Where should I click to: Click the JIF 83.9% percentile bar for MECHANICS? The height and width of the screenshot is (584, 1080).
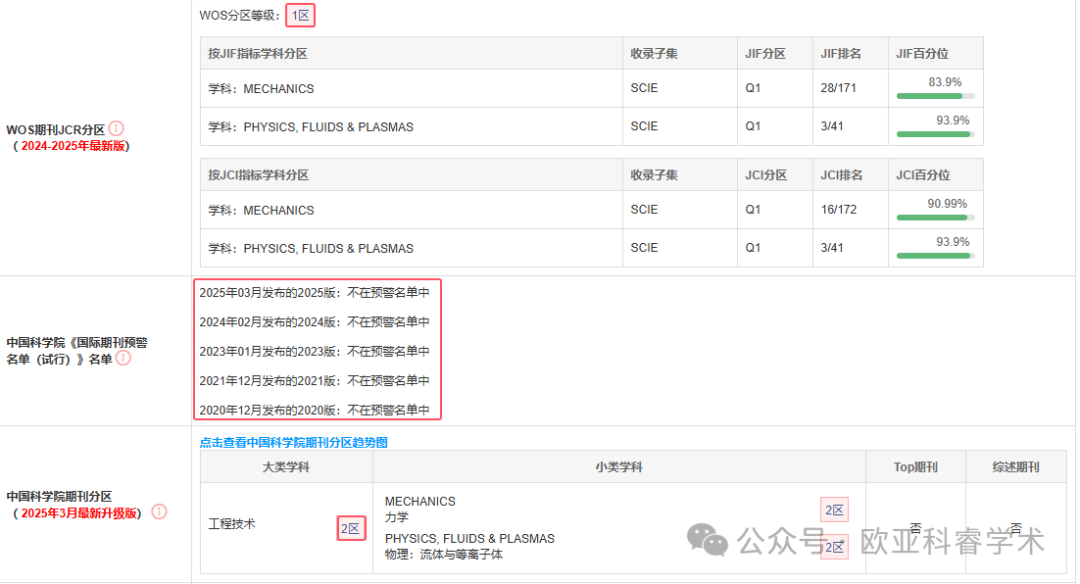click(935, 96)
